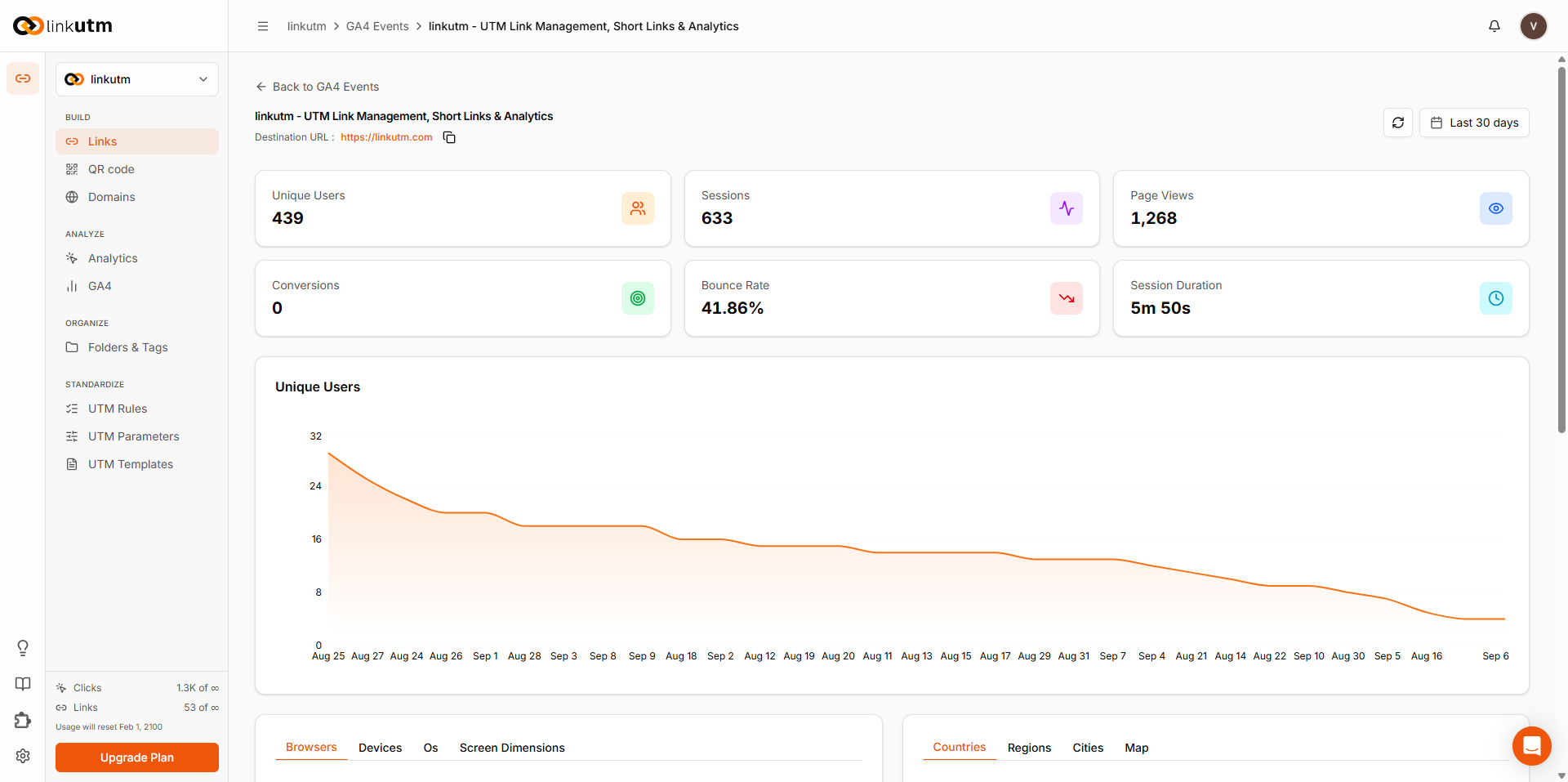The image size is (1568, 782).
Task: Switch to the Screen Dimensions tab
Action: [512, 748]
